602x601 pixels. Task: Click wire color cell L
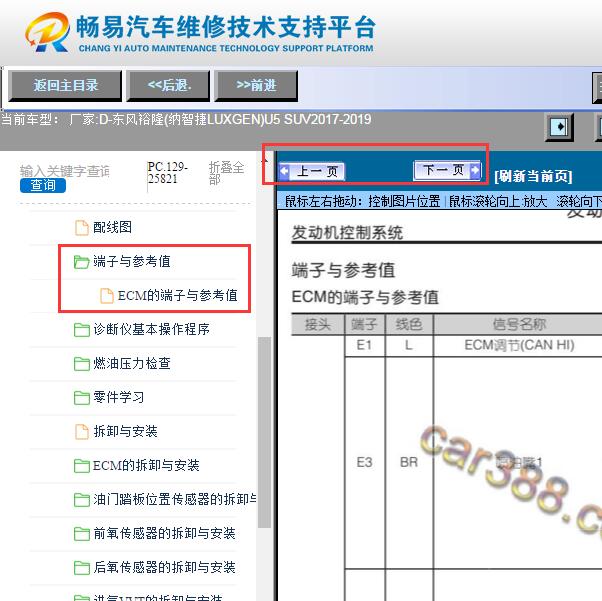pos(409,345)
